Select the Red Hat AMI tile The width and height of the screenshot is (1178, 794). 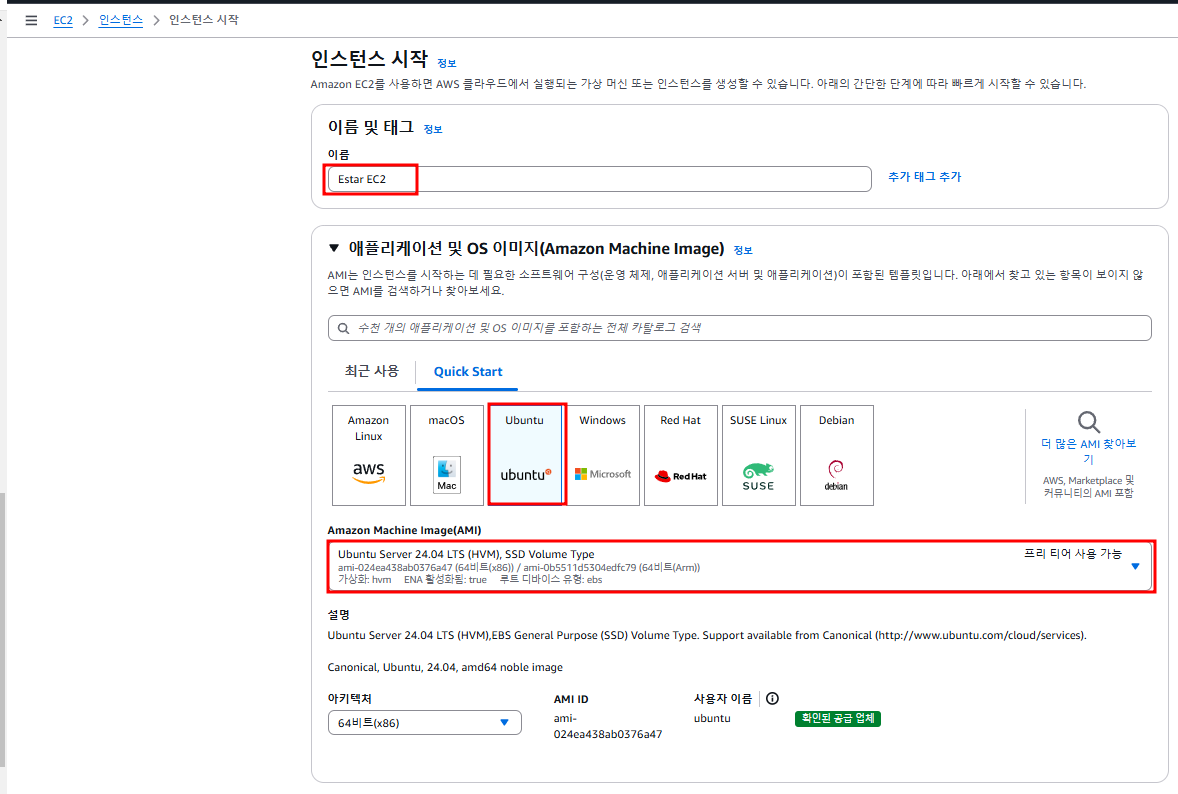point(681,455)
